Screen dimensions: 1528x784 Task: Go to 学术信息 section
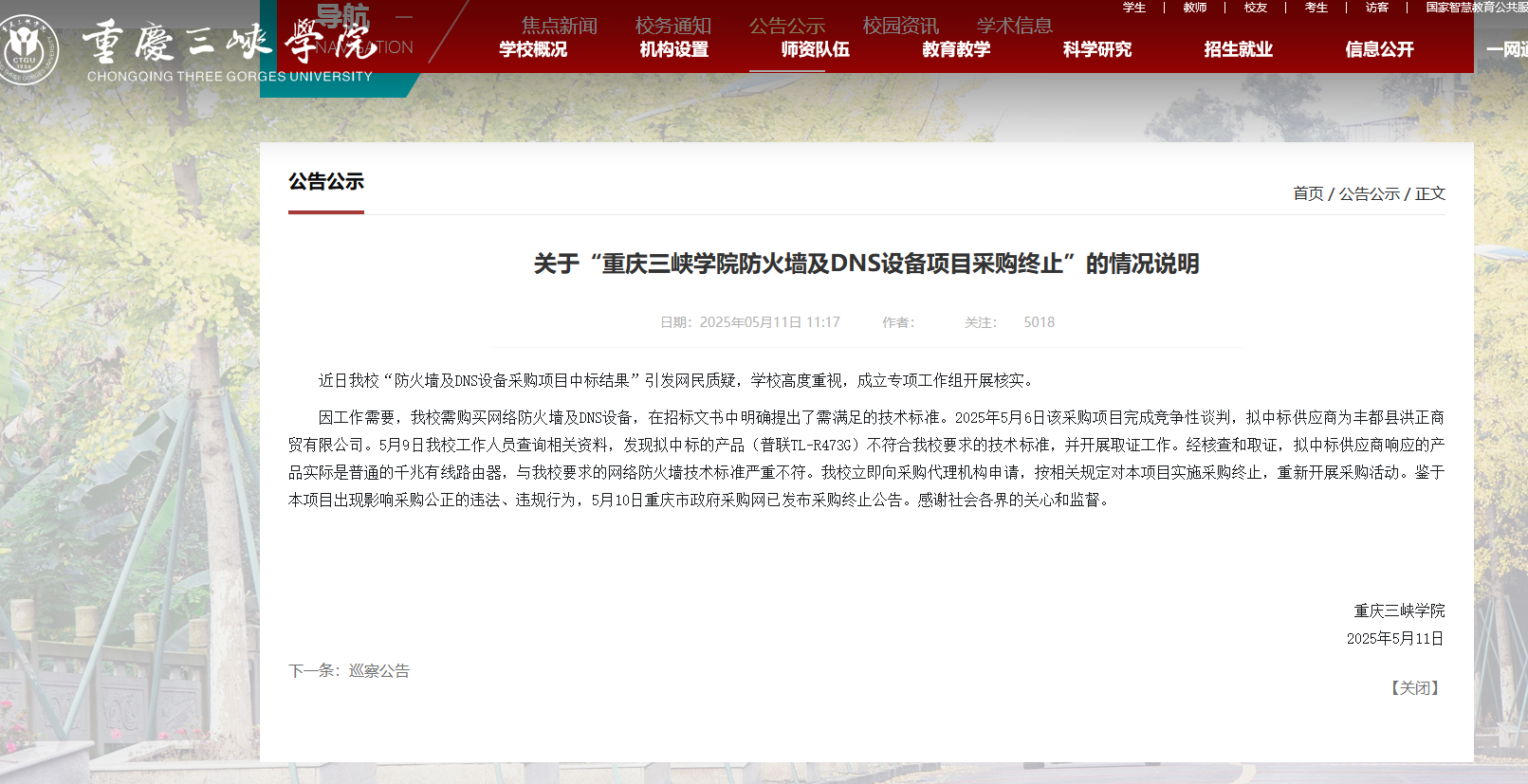1015,26
